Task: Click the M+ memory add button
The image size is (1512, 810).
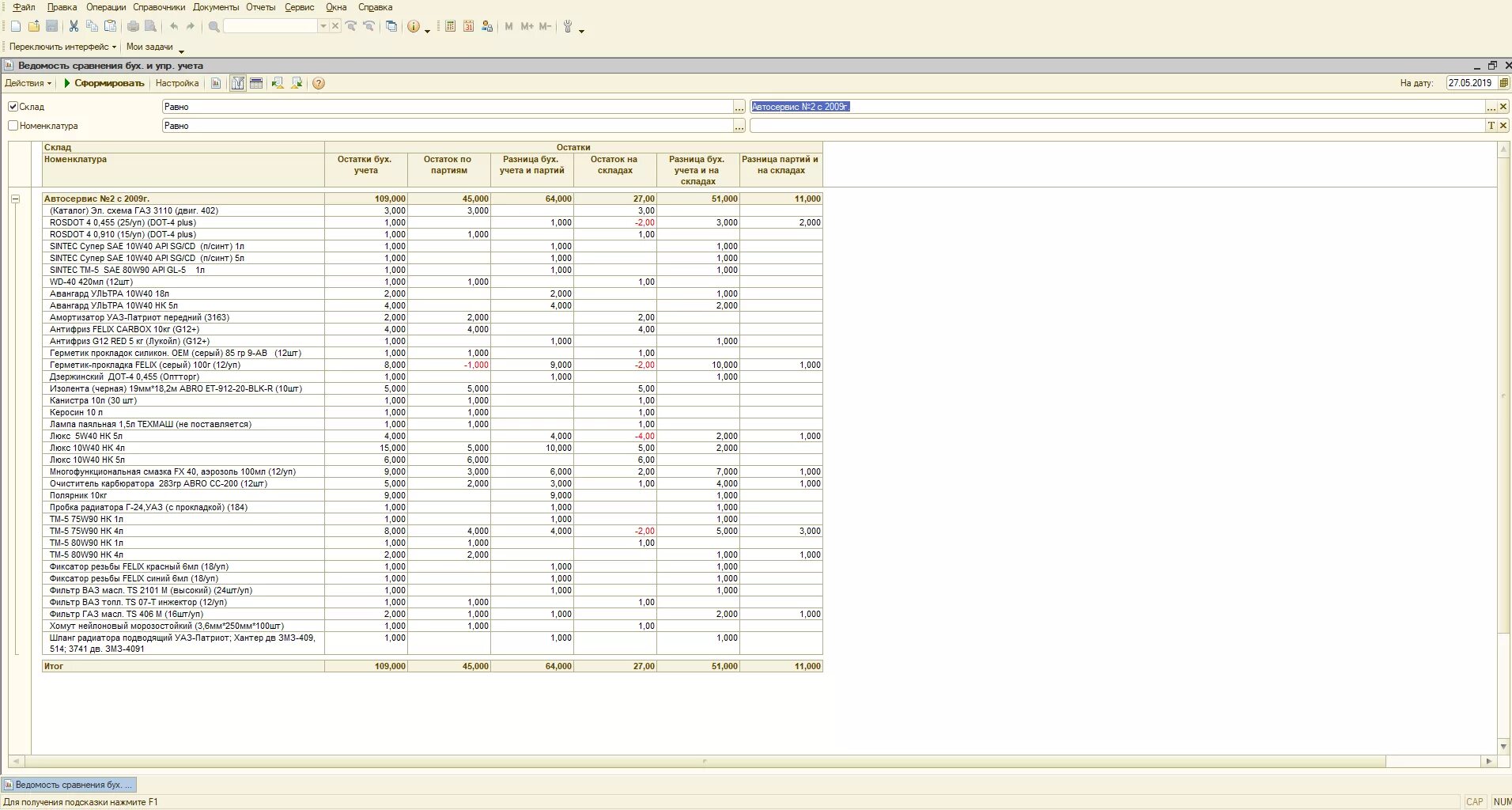Action: coord(527,26)
